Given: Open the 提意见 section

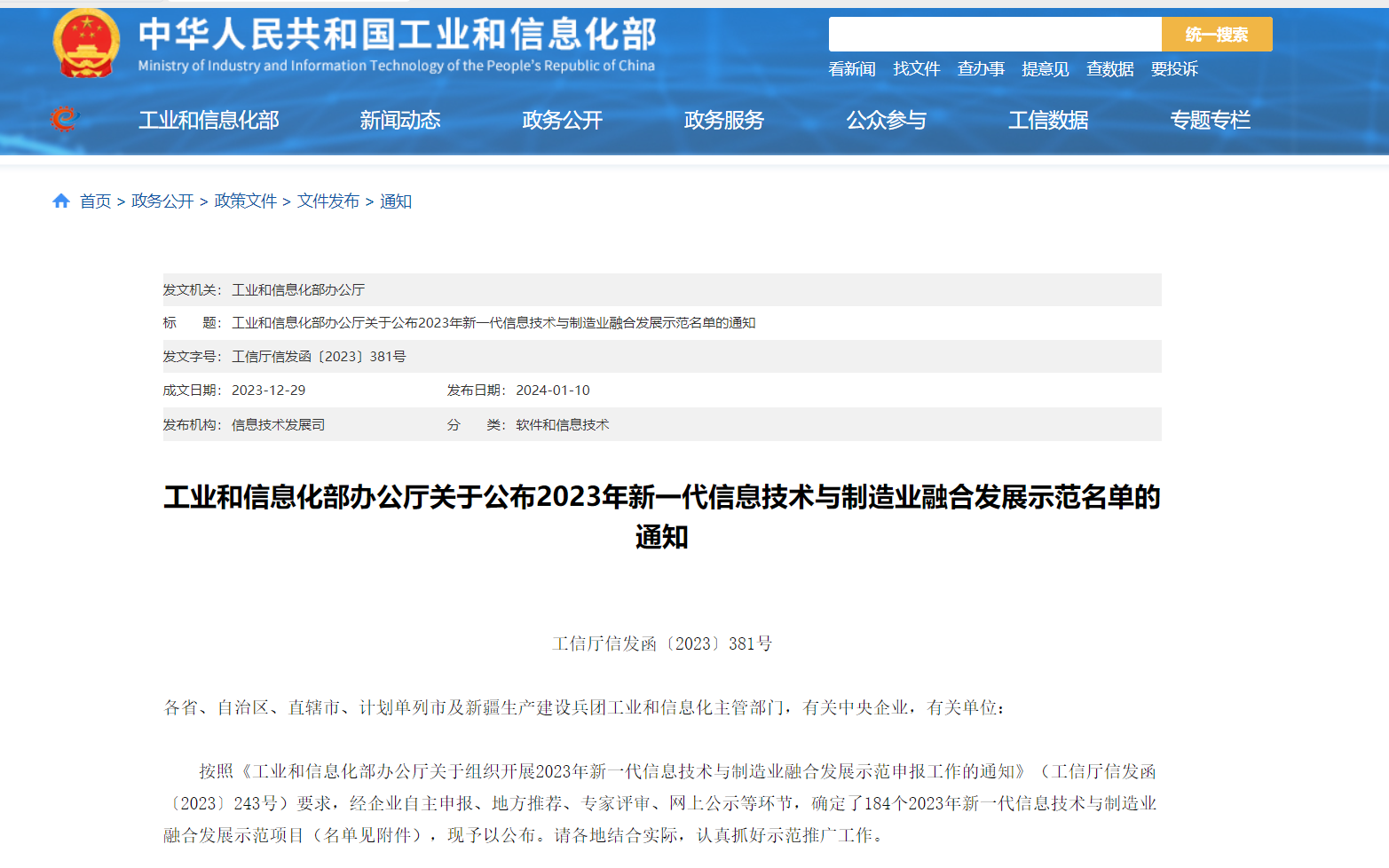Looking at the screenshot, I should point(1045,68).
